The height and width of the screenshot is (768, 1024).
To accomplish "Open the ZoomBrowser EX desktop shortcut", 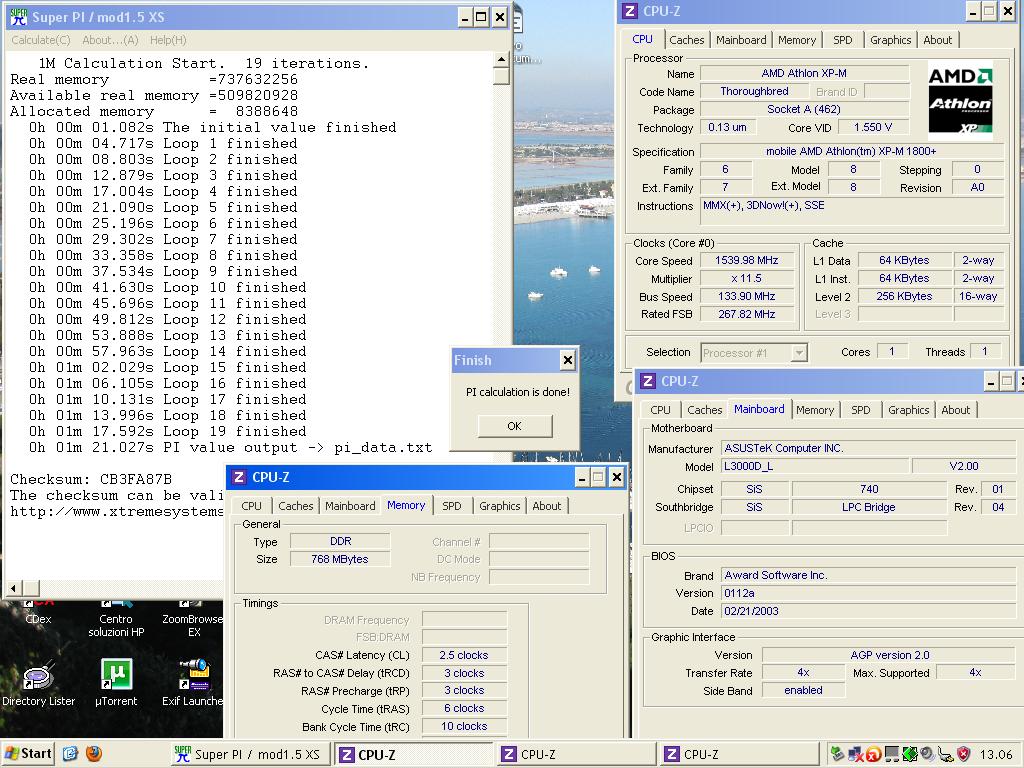I will coord(193,619).
